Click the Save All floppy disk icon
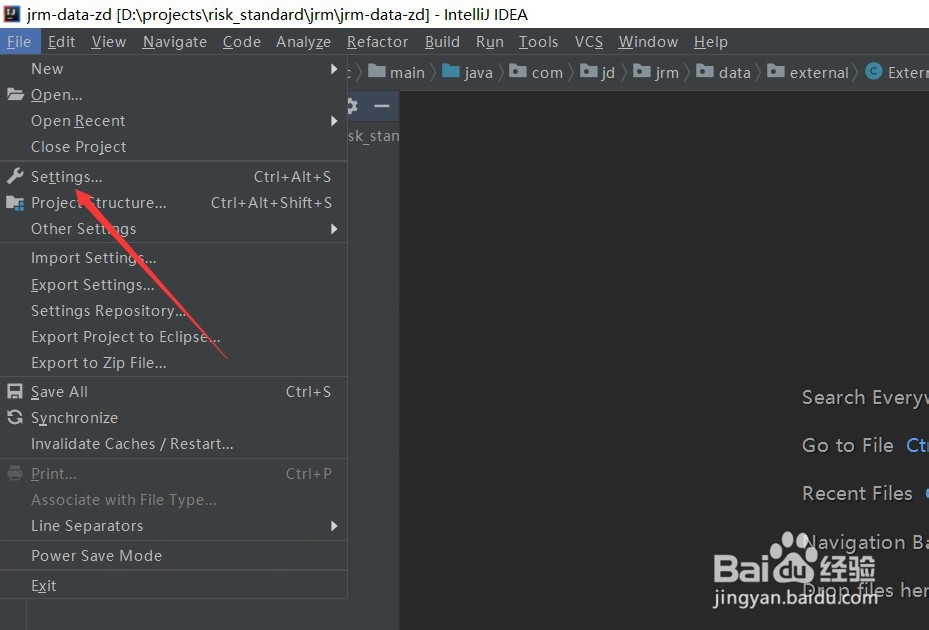929x630 pixels. tap(15, 391)
